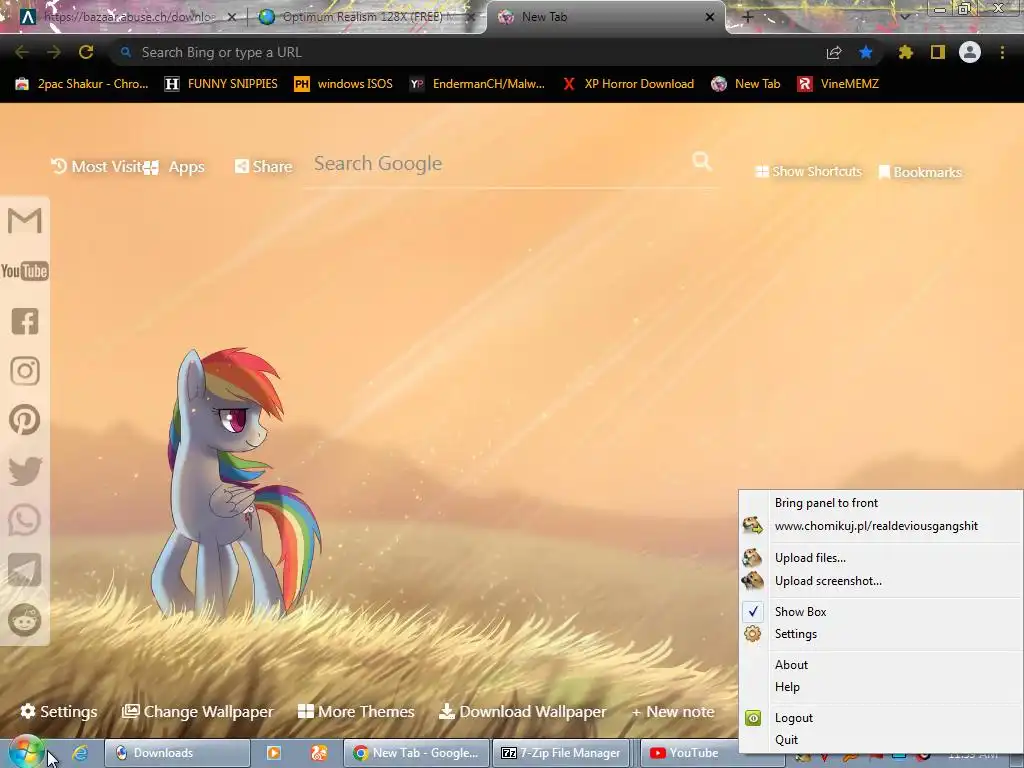Screen dimensions: 1024x768
Task: Open the Downloads taskbar window
Action: tap(178, 753)
